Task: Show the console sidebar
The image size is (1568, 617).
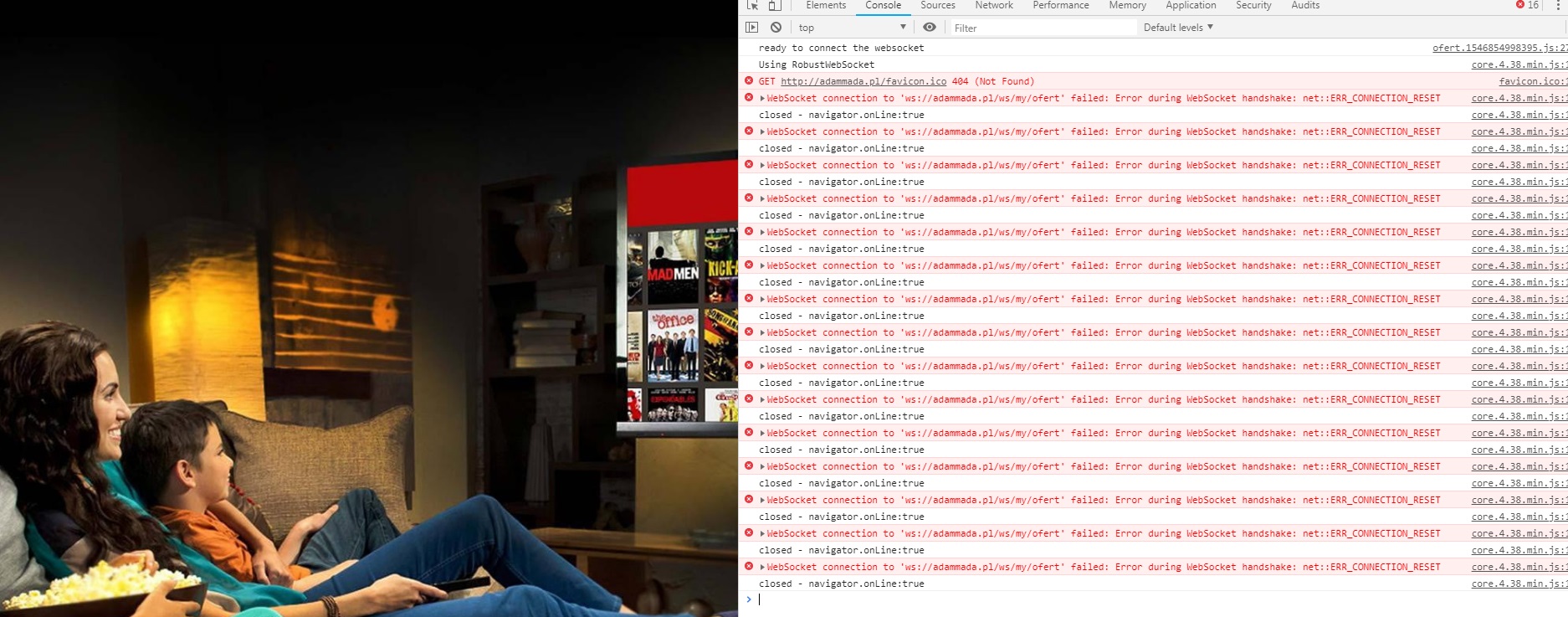Action: point(752,28)
